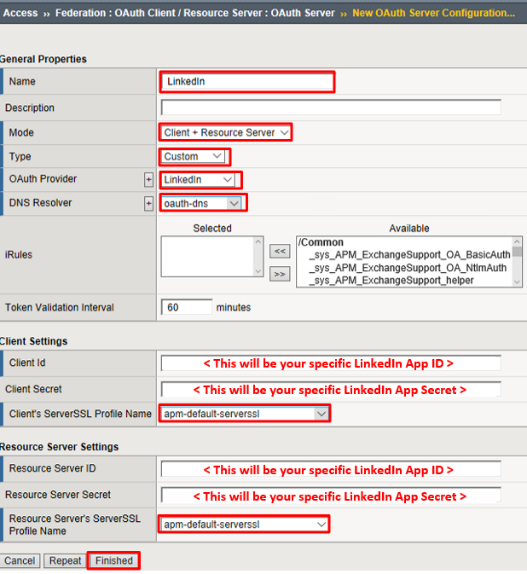
Task: Open the Client's ServerSSL Profile Name dropdown
Action: tap(245, 414)
